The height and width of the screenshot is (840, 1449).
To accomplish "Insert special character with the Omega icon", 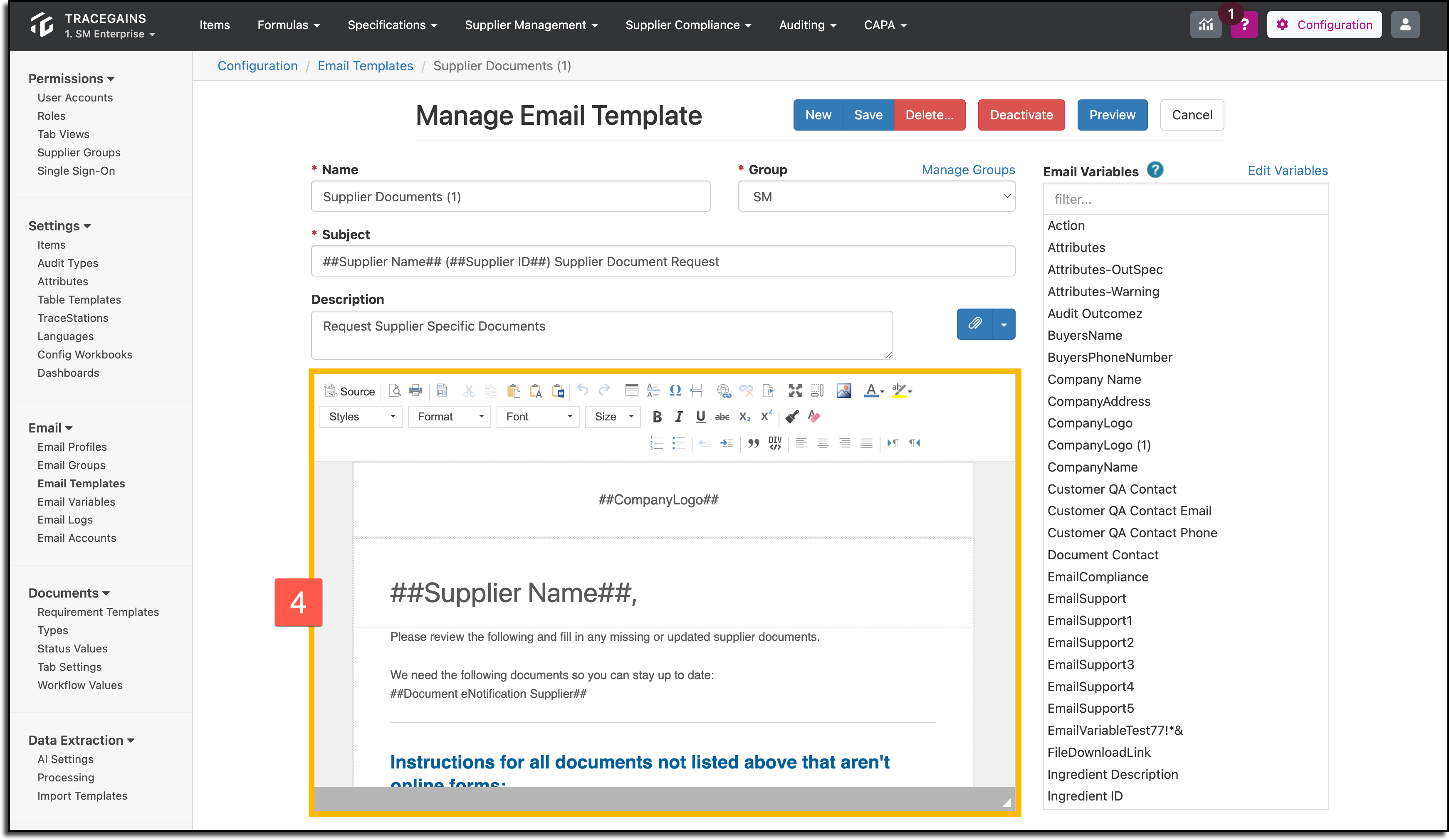I will click(675, 391).
